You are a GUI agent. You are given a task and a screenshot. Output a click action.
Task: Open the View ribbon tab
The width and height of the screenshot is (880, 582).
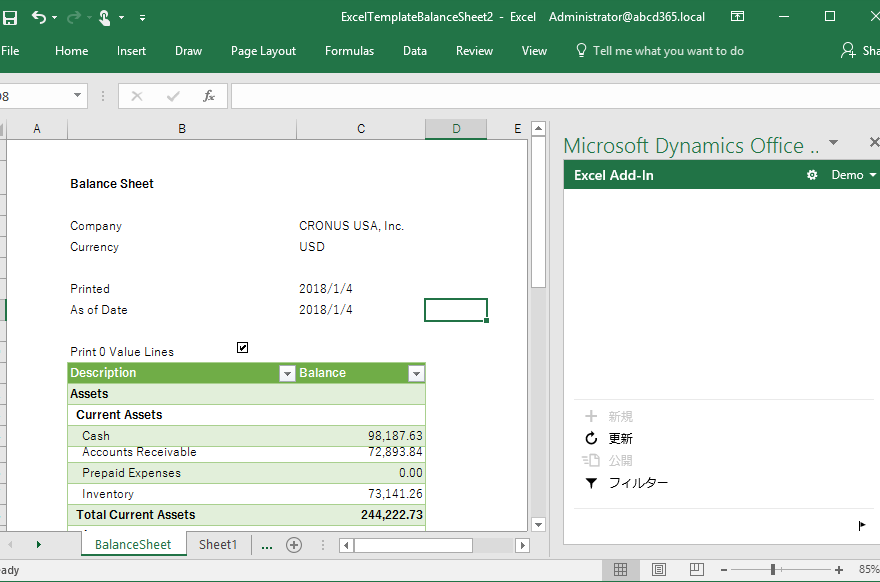534,51
